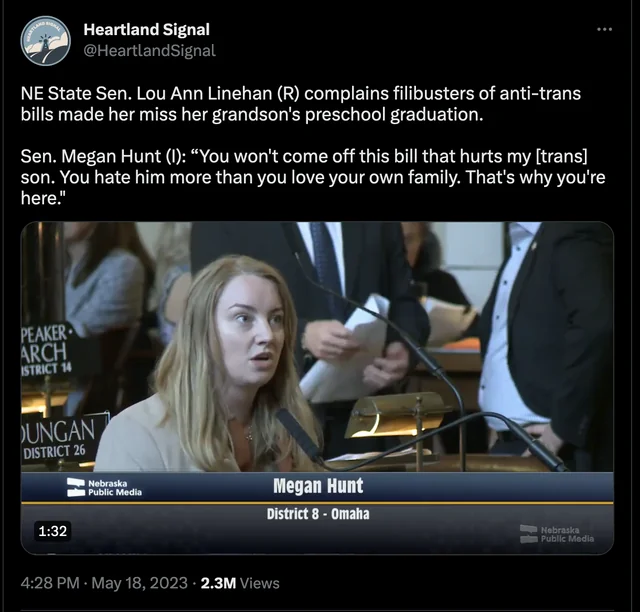The width and height of the screenshot is (640, 612).
Task: Click the May 18, 2023 date
Action: [139, 583]
